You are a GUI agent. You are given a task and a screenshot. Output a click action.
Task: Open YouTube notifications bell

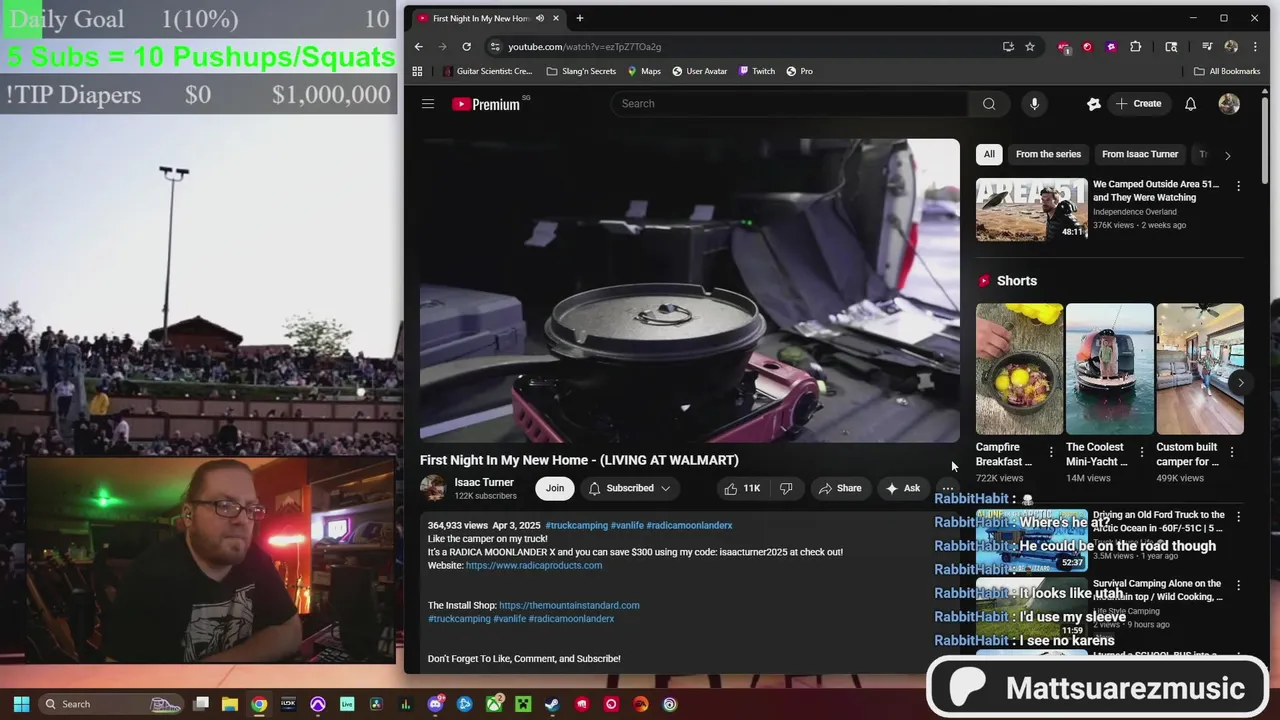coord(1190,104)
